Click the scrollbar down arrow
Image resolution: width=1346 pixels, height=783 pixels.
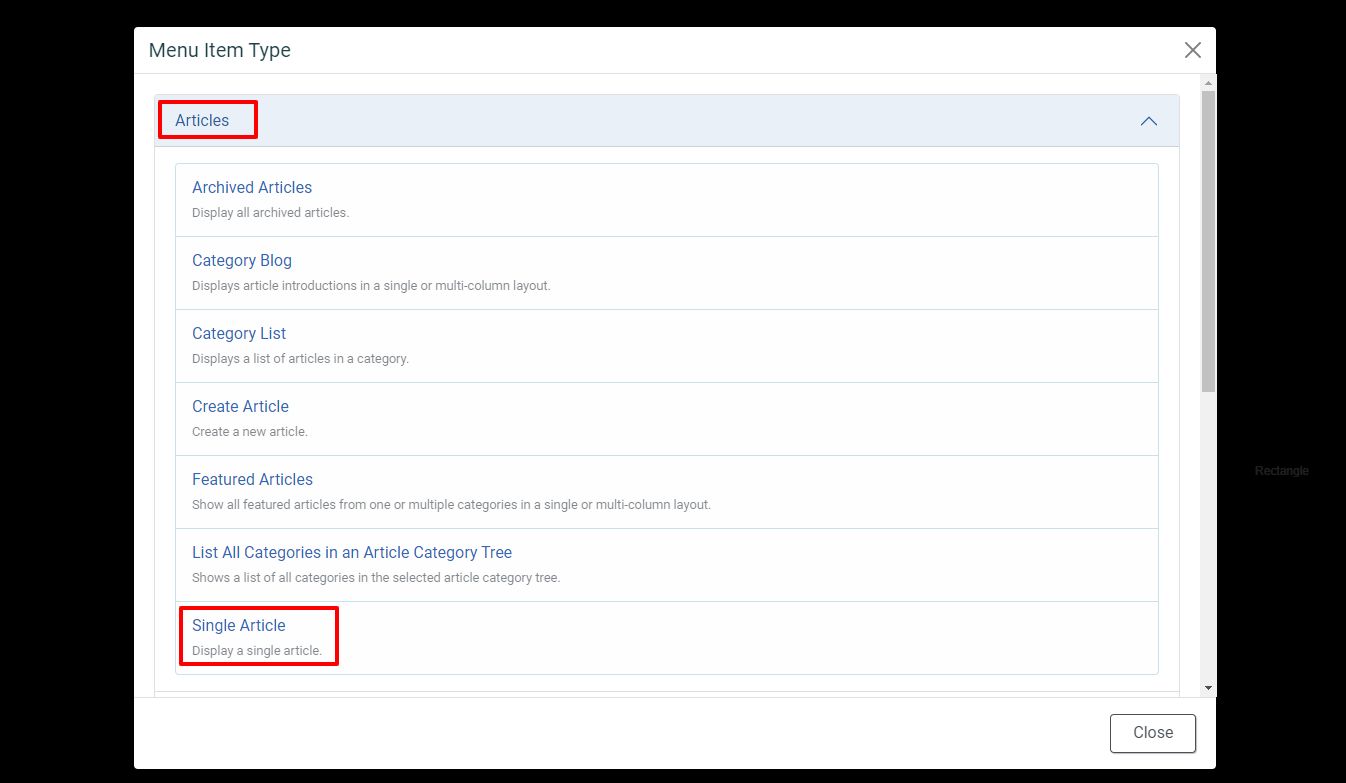point(1209,688)
